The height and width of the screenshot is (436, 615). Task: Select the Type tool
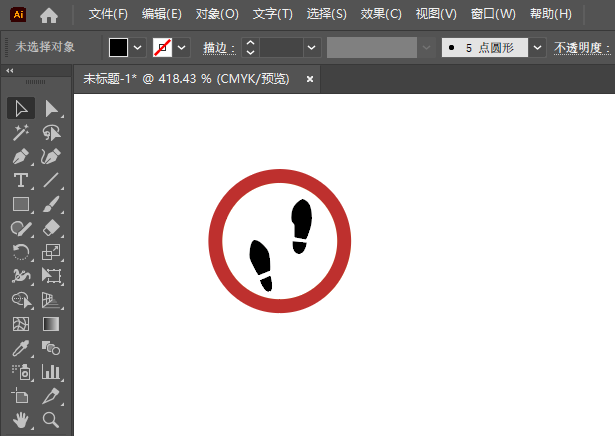click(21, 180)
